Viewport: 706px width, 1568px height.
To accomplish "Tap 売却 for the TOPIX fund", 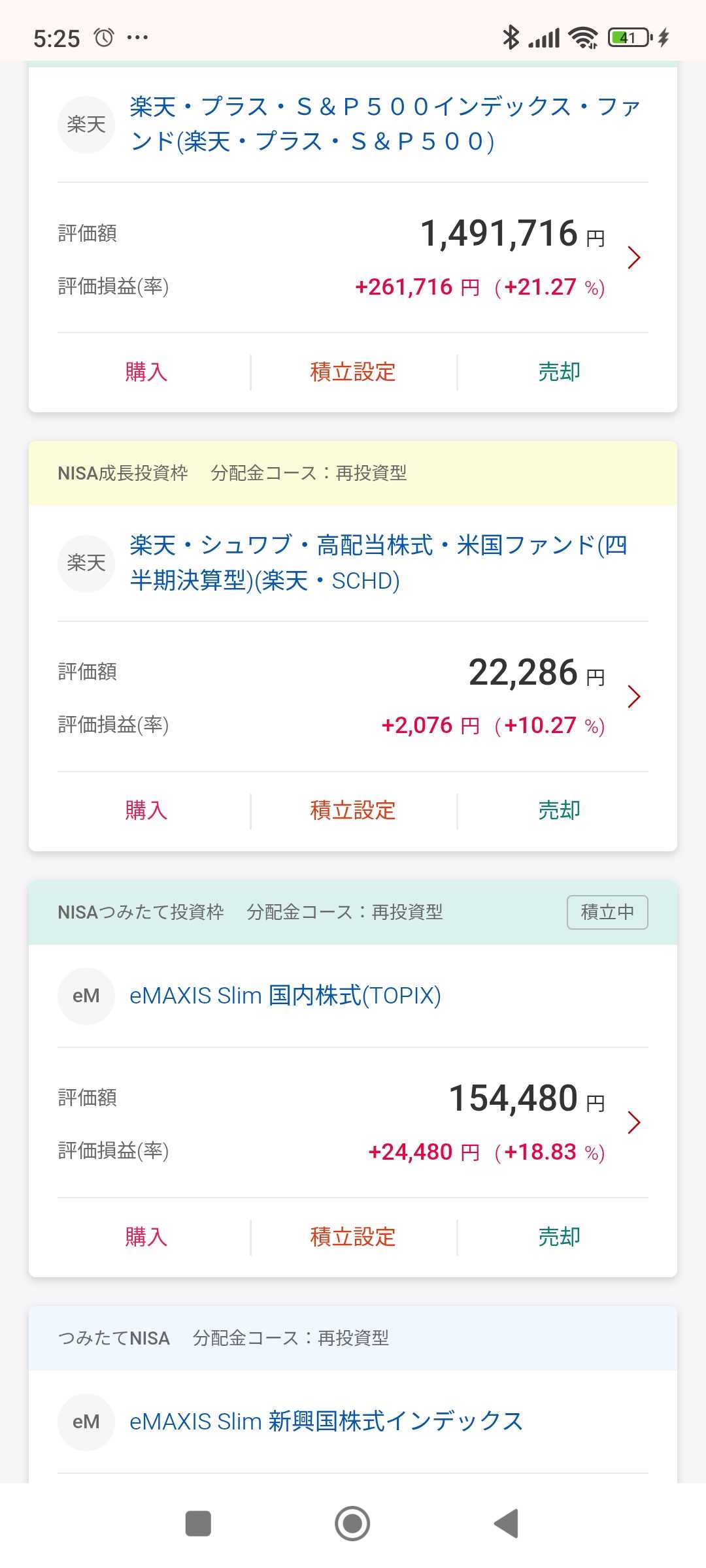I will (x=560, y=1237).
